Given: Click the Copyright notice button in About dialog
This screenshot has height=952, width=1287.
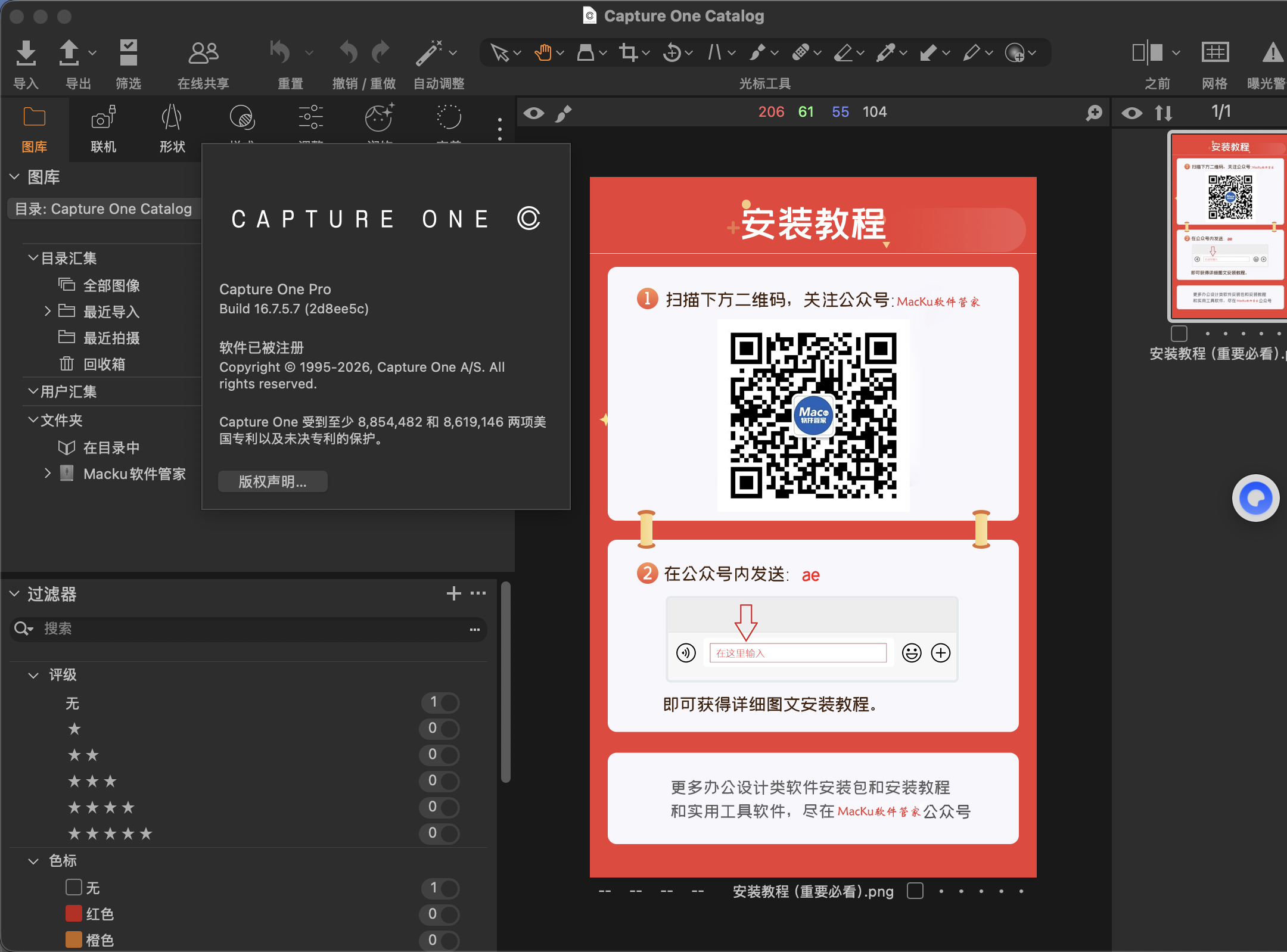Looking at the screenshot, I should (x=272, y=481).
